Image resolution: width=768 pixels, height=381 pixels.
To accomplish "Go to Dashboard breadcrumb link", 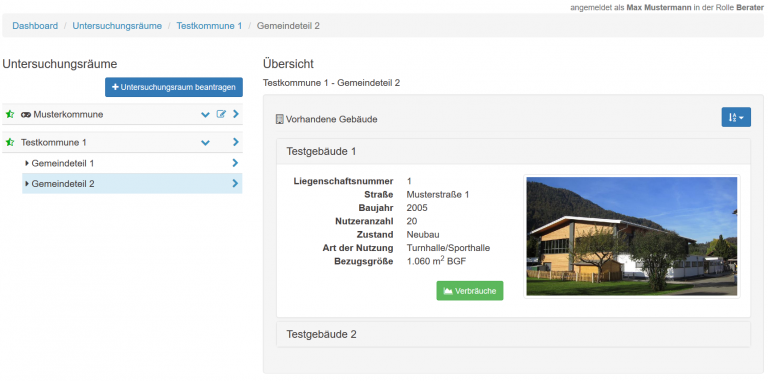I will (35, 25).
